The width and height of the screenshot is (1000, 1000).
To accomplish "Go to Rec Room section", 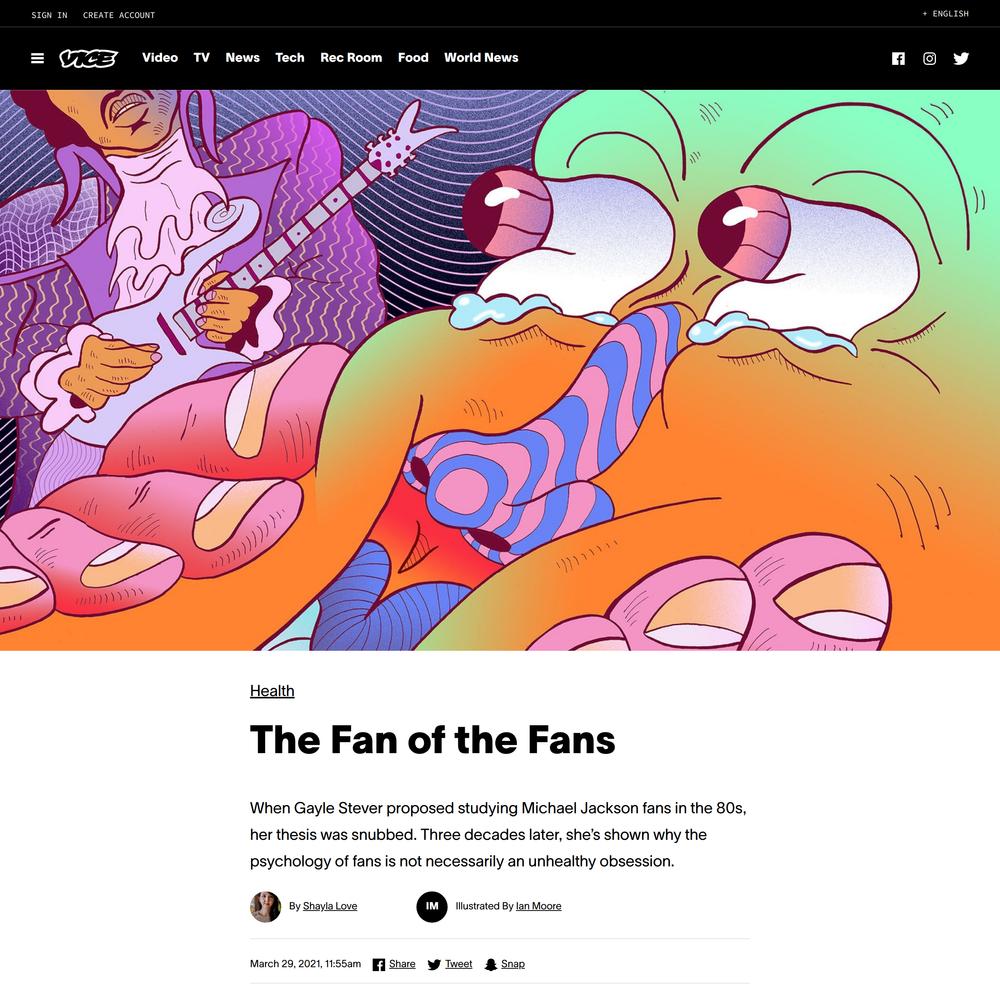I will 351,57.
